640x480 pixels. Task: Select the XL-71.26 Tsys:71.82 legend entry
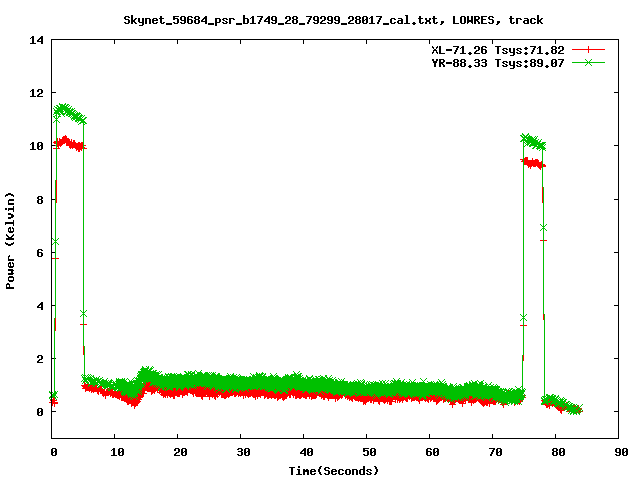point(498,50)
